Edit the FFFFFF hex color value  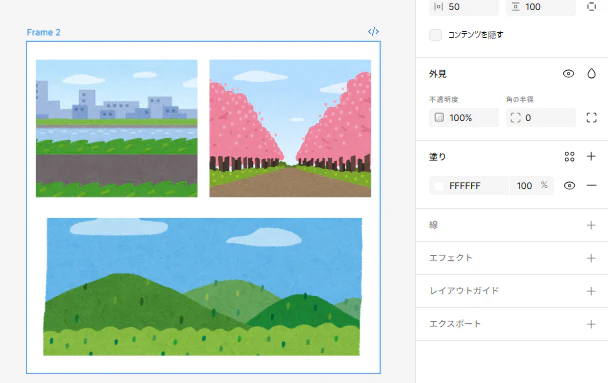[x=465, y=186]
